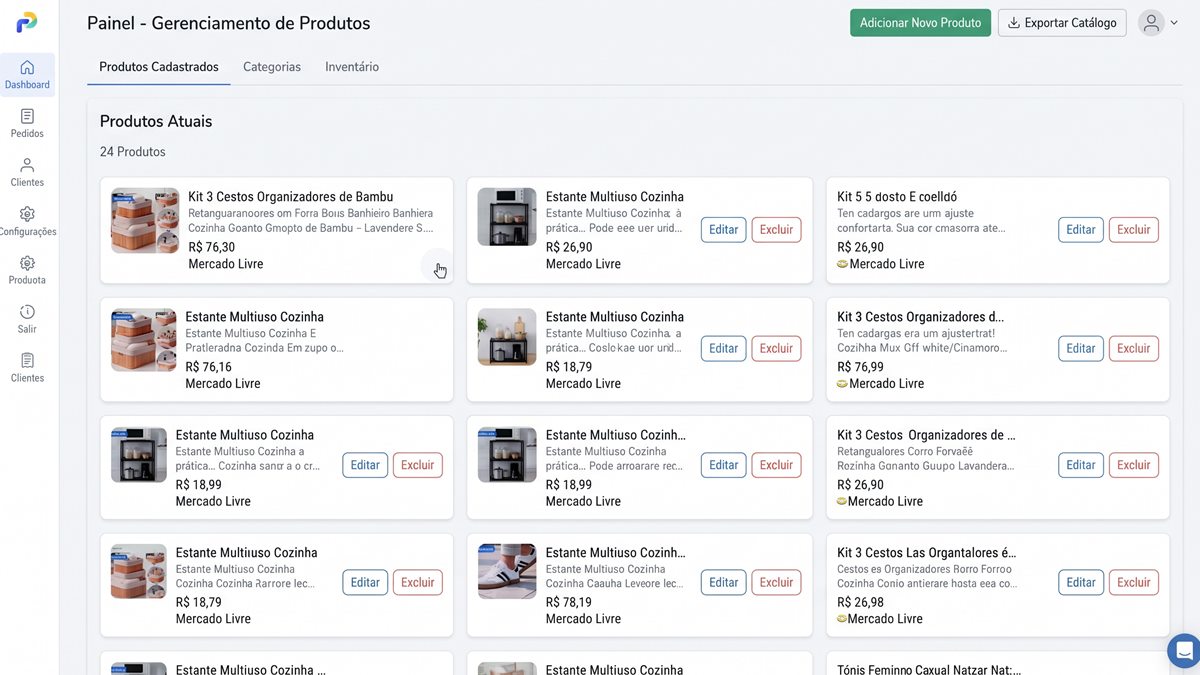Image resolution: width=1200 pixels, height=675 pixels.
Task: Delete the product priced R$ 78,19
Action: tap(776, 583)
